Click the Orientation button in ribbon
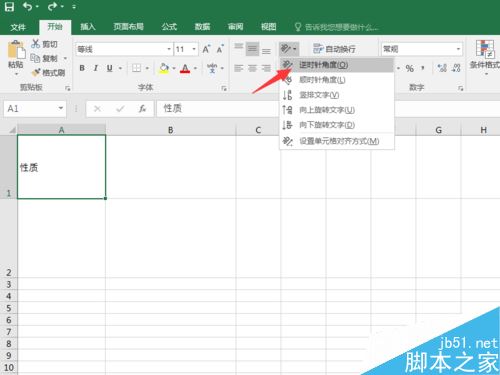Image resolution: width=500 pixels, height=375 pixels. point(289,49)
